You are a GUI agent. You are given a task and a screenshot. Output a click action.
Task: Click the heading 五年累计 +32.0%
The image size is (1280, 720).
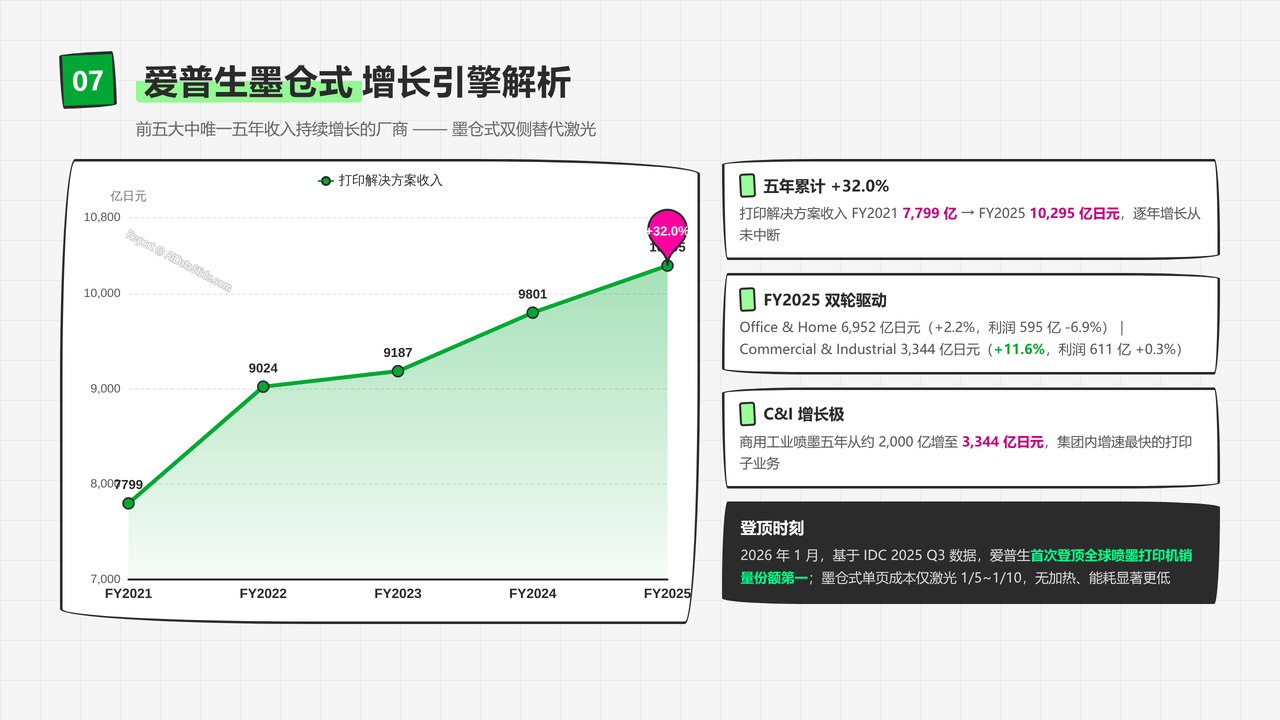tap(826, 186)
